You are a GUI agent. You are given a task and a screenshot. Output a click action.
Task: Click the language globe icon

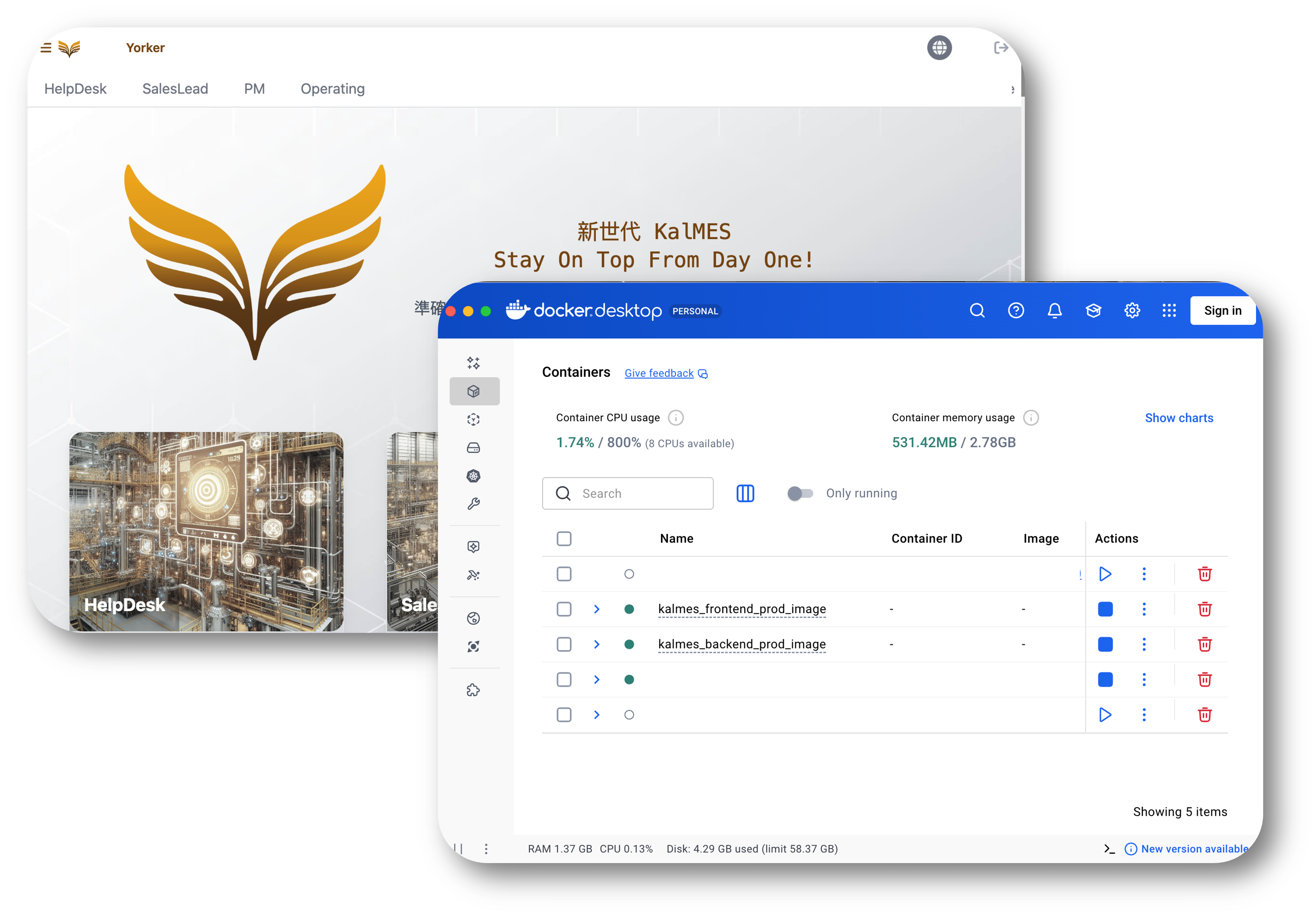[939, 48]
